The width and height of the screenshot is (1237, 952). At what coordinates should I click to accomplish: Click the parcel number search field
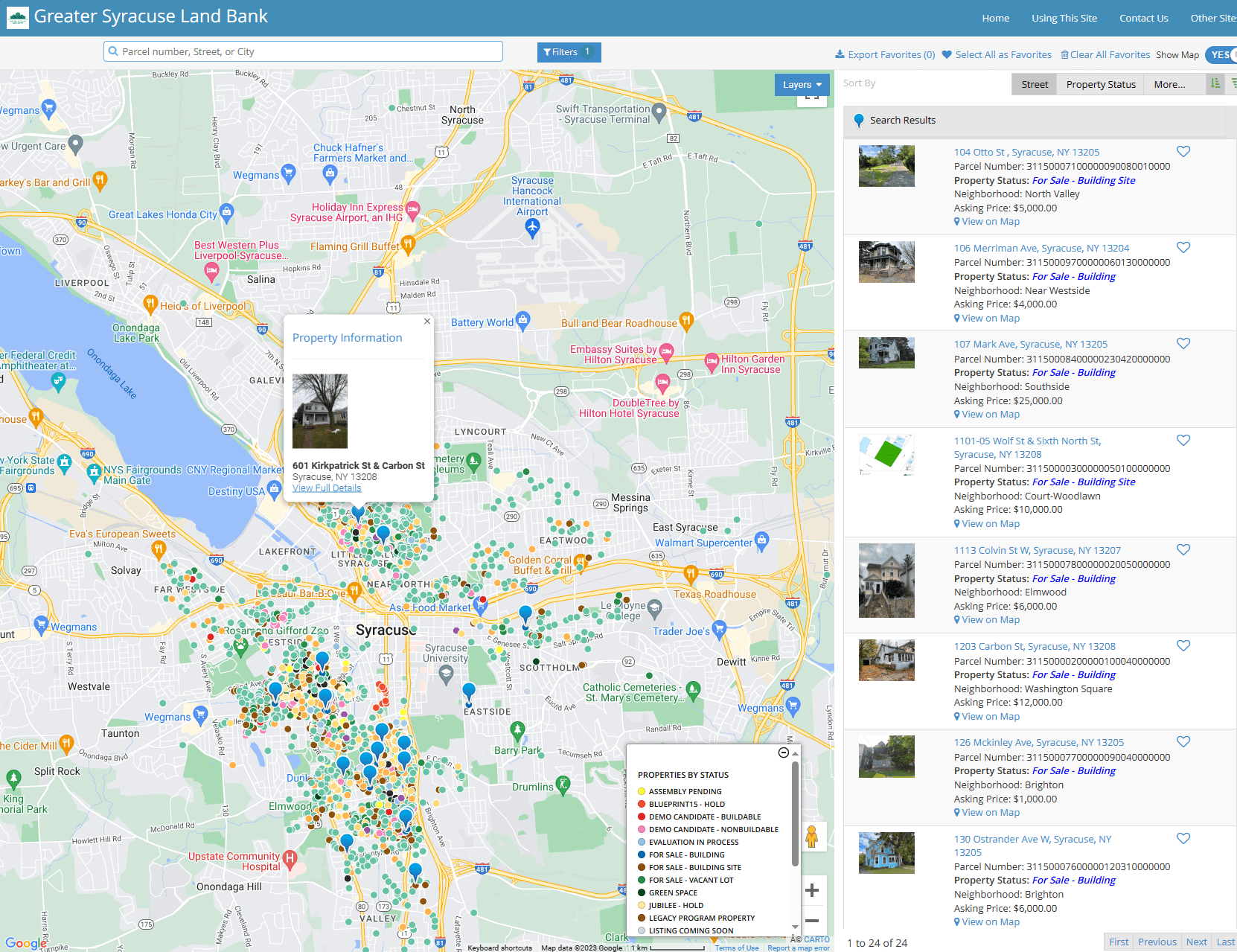303,51
